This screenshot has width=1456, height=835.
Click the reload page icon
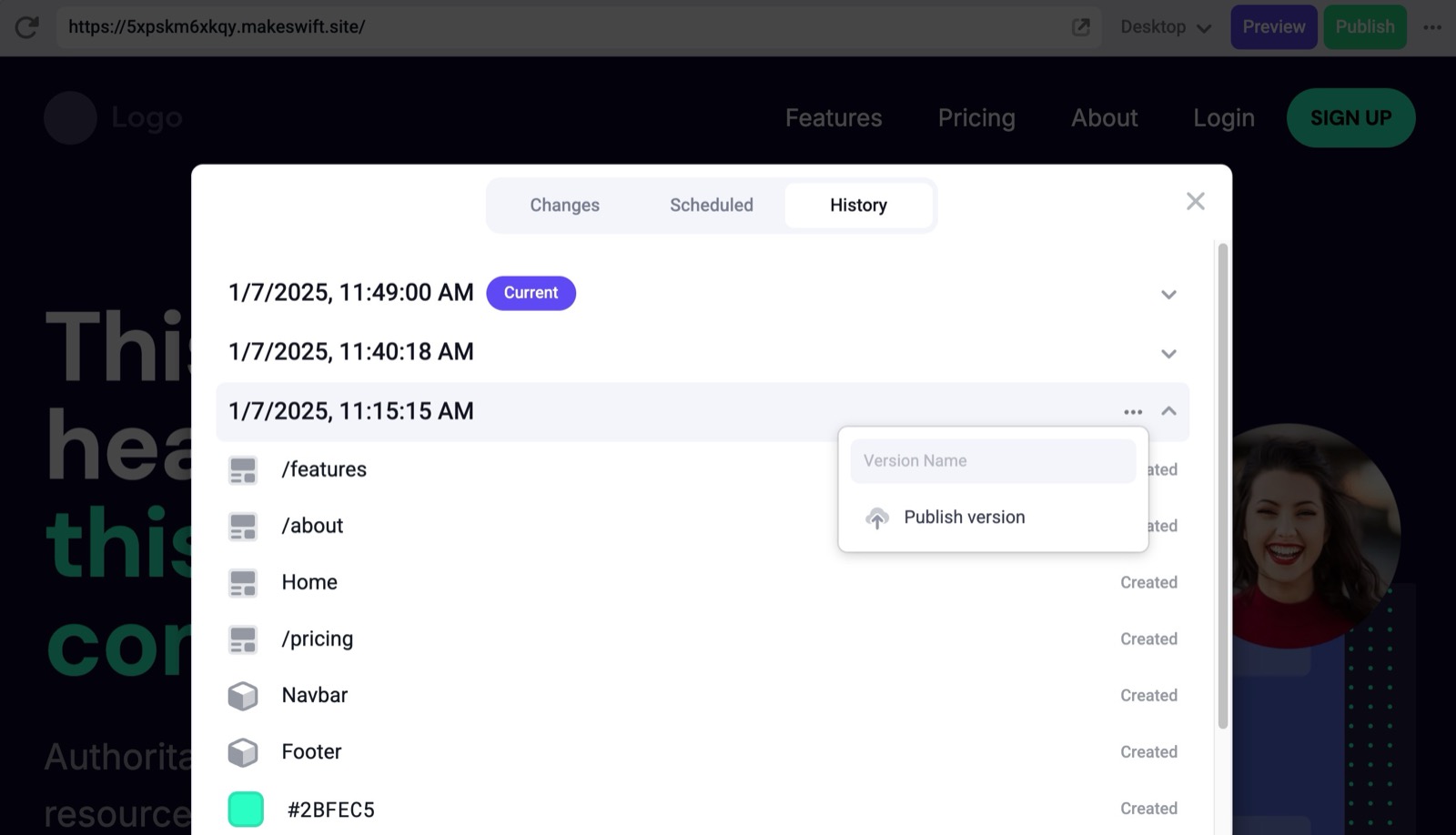(x=27, y=27)
